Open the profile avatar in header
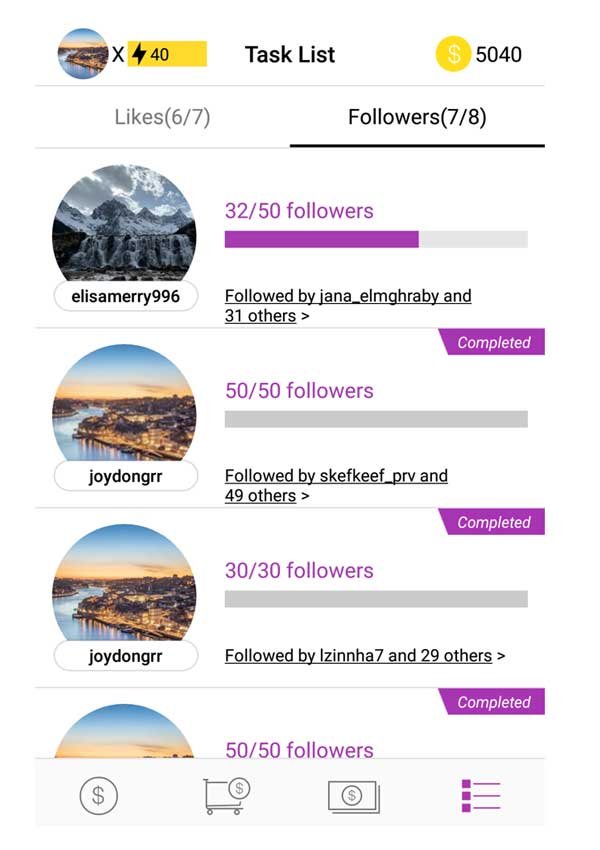The height and width of the screenshot is (850, 600). coord(82,54)
